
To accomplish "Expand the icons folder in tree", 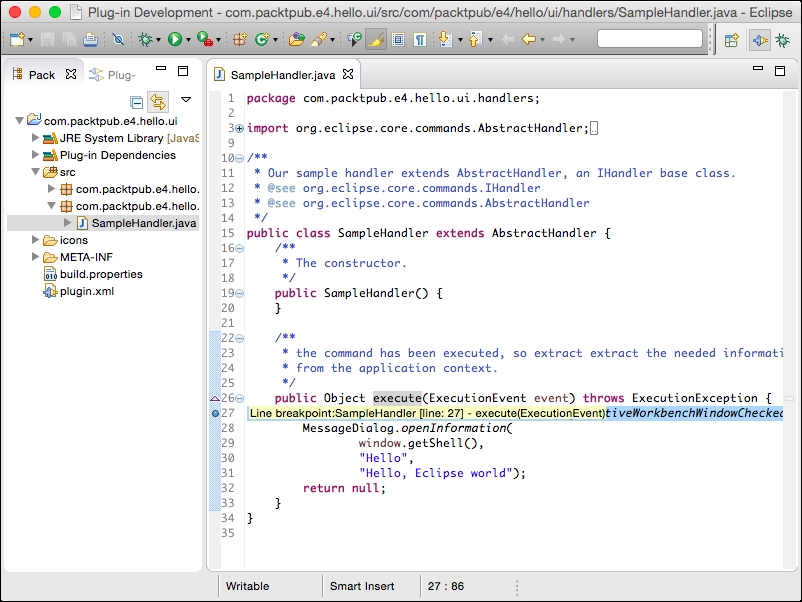I will [x=36, y=240].
